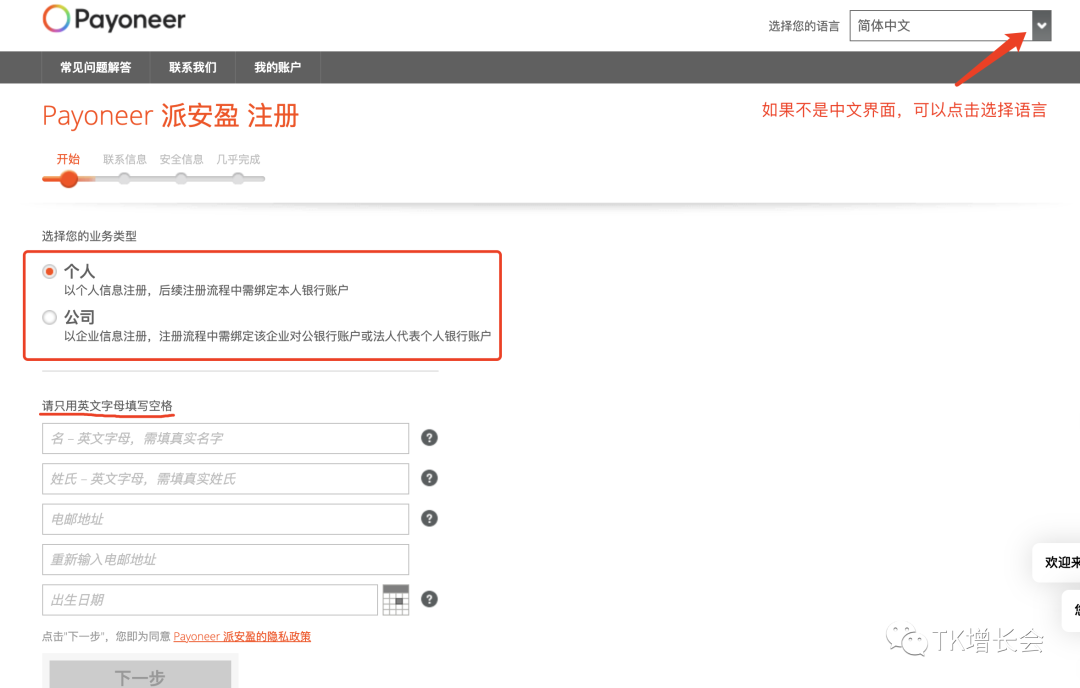Select the 个人 (individual) radio button
This screenshot has height=688, width=1080.
pyautogui.click(x=50, y=272)
